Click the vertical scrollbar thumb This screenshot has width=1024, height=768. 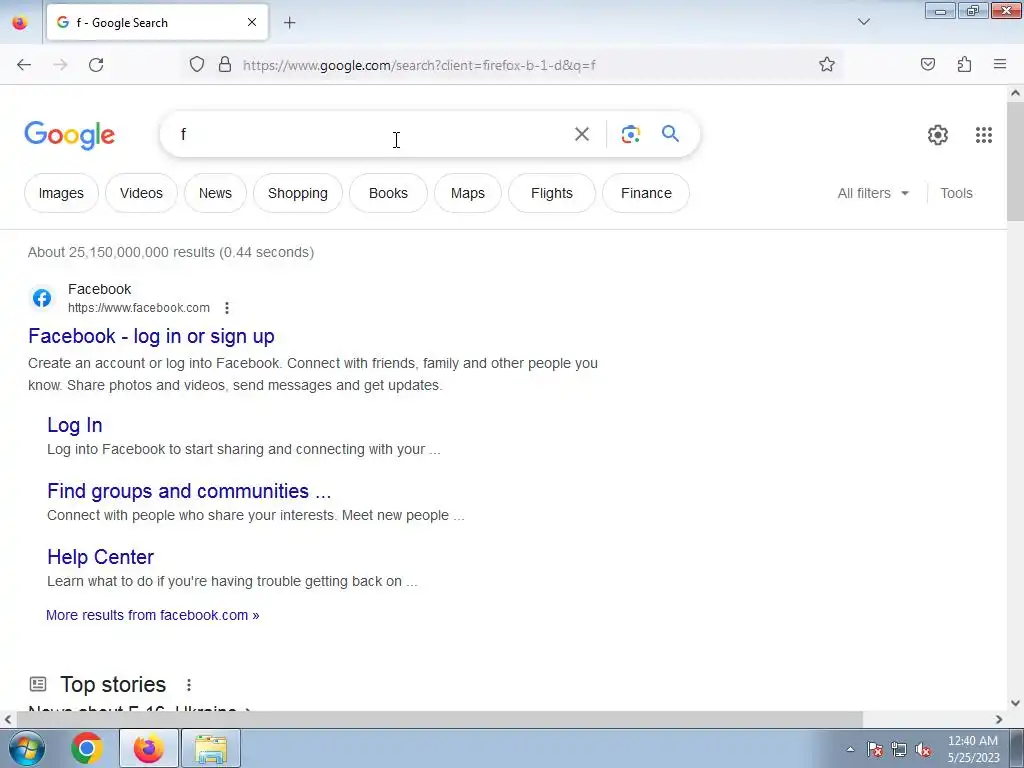point(1015,161)
